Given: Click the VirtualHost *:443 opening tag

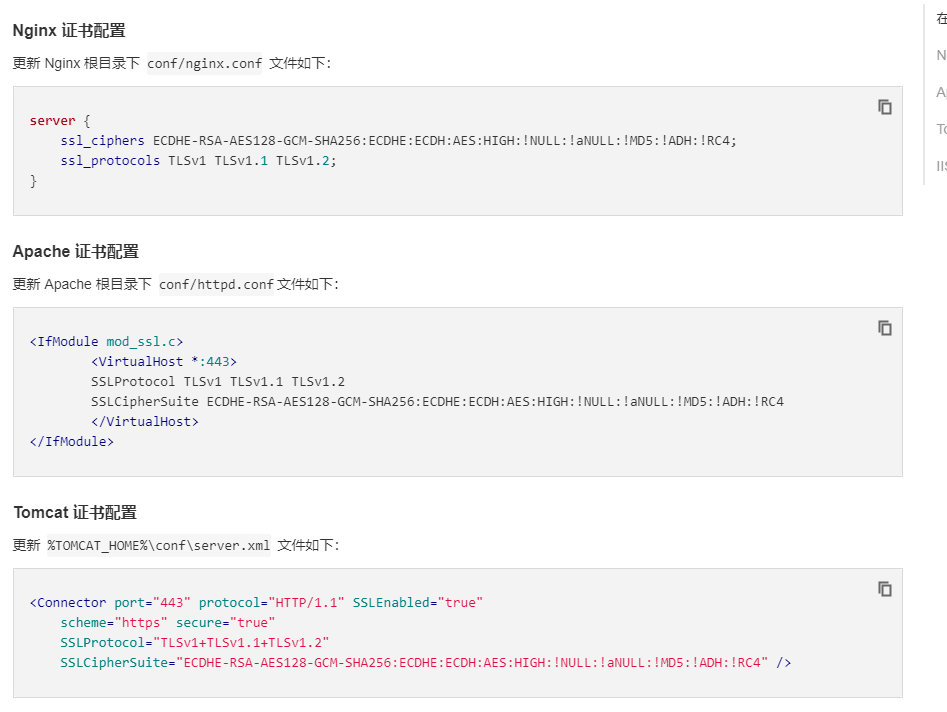Looking at the screenshot, I should 163,361.
